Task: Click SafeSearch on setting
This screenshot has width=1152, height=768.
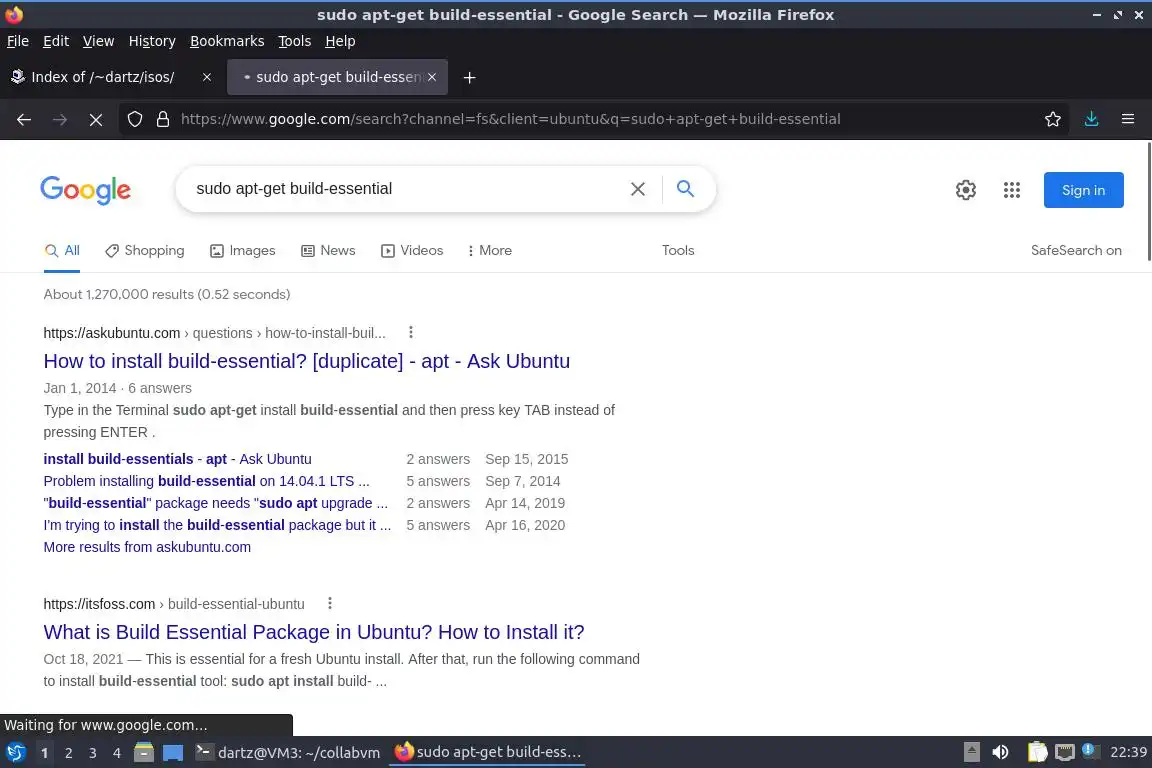Action: click(x=1076, y=251)
